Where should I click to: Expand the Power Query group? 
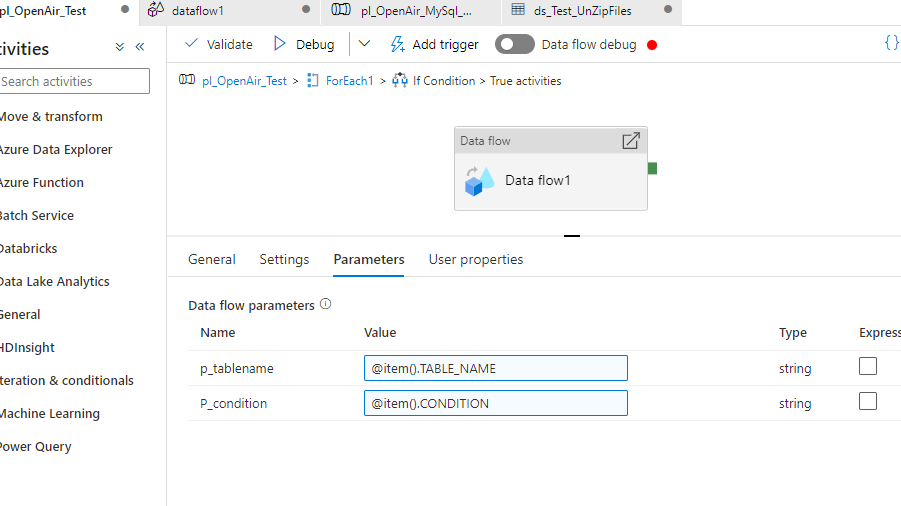coord(36,447)
